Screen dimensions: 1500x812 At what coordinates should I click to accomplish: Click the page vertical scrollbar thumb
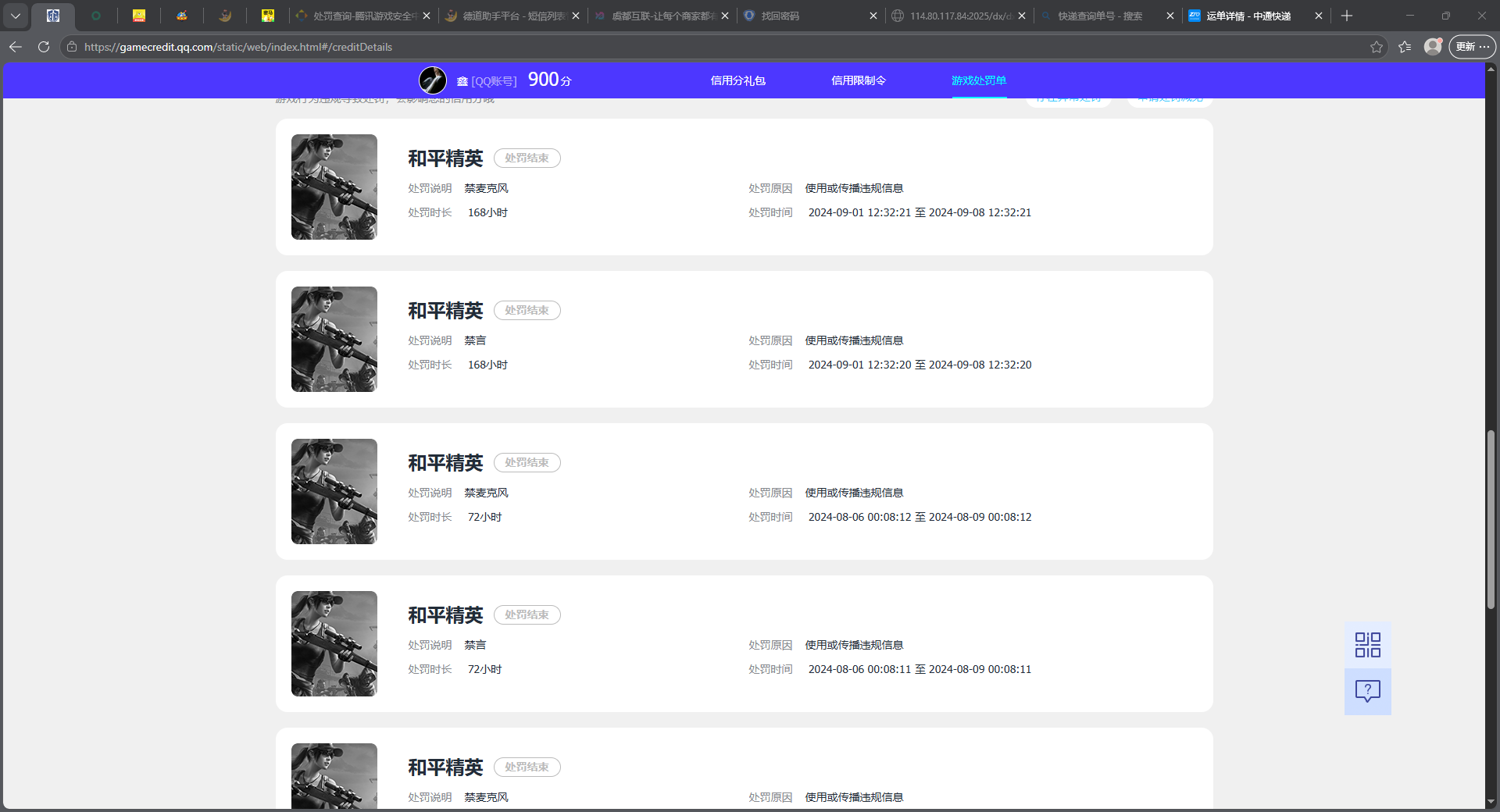coord(1491,519)
